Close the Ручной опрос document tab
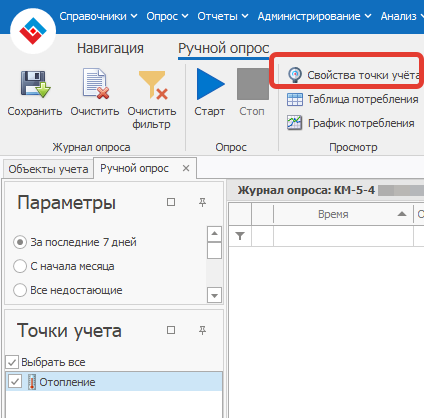 click(186, 168)
